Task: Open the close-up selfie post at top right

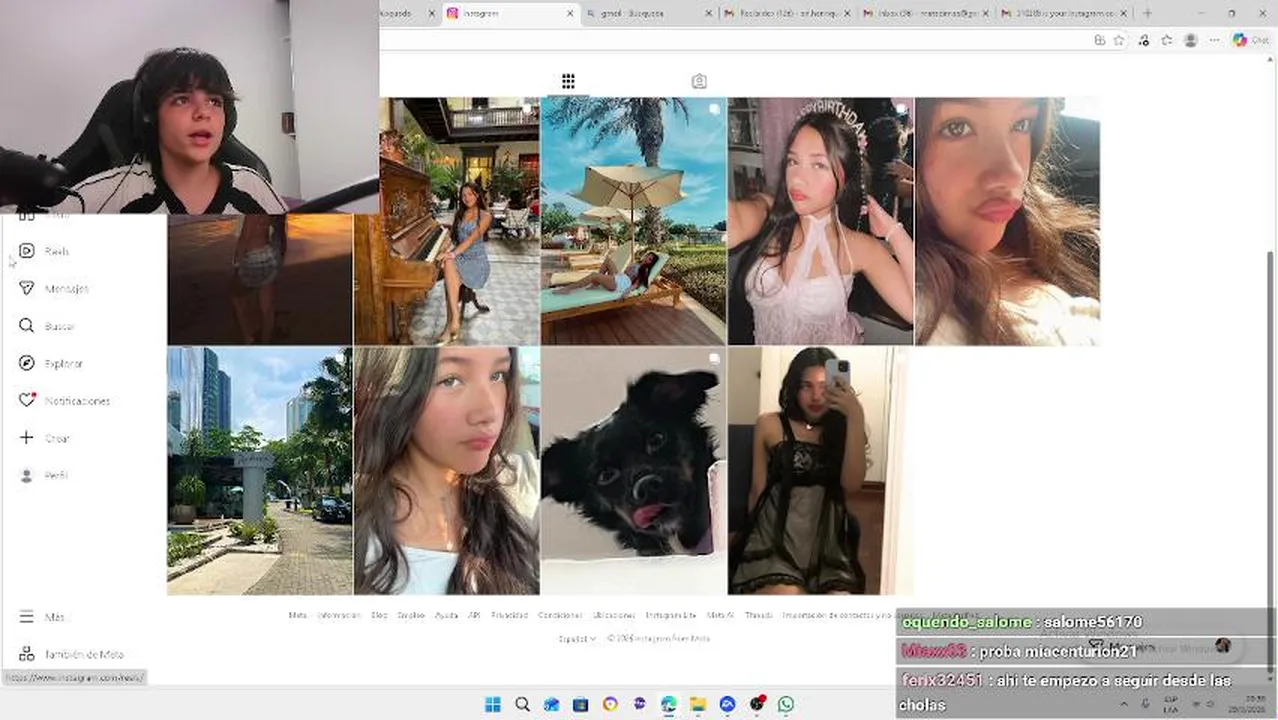Action: pyautogui.click(x=1007, y=221)
